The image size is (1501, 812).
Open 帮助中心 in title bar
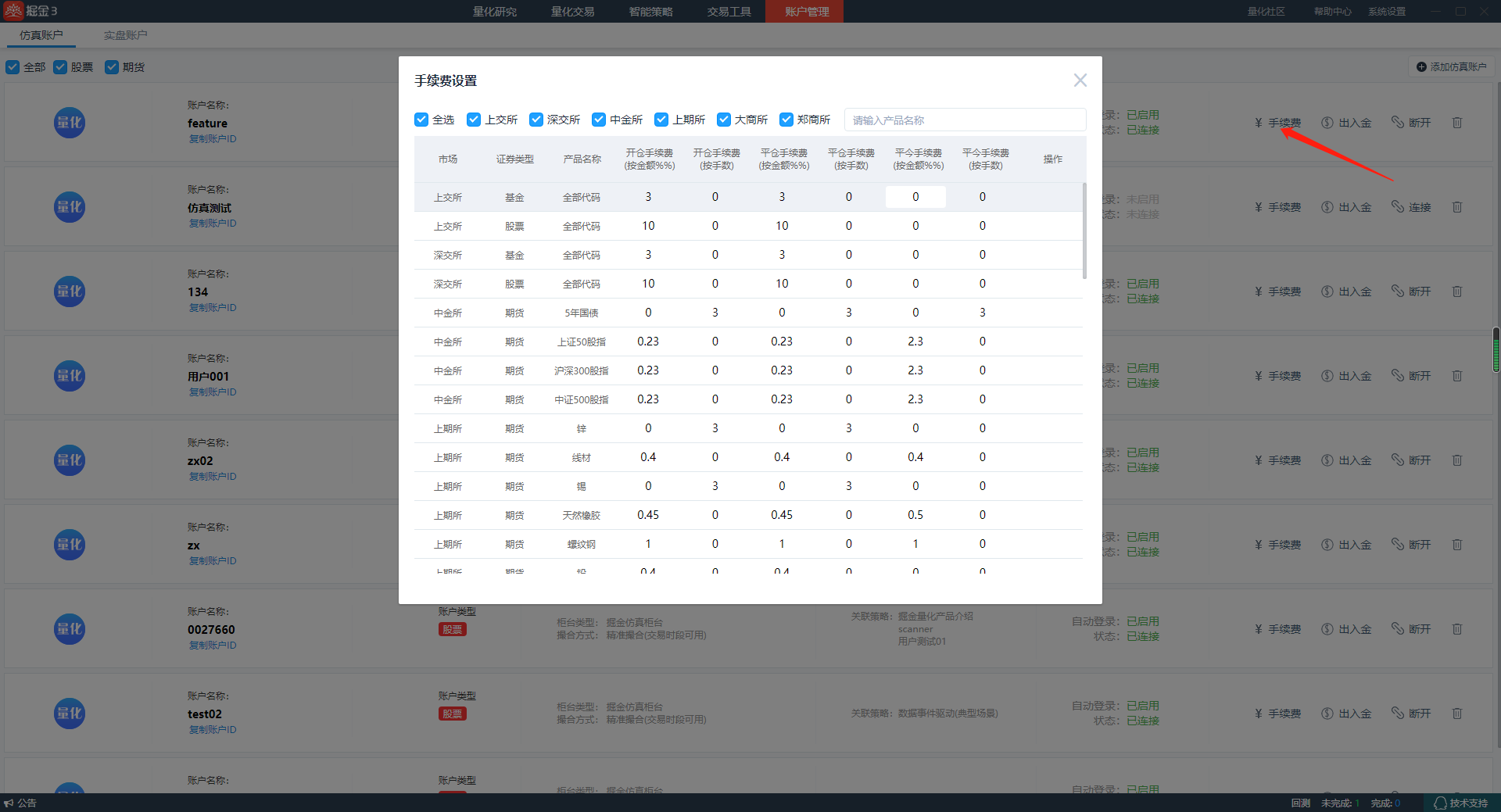(1332, 11)
